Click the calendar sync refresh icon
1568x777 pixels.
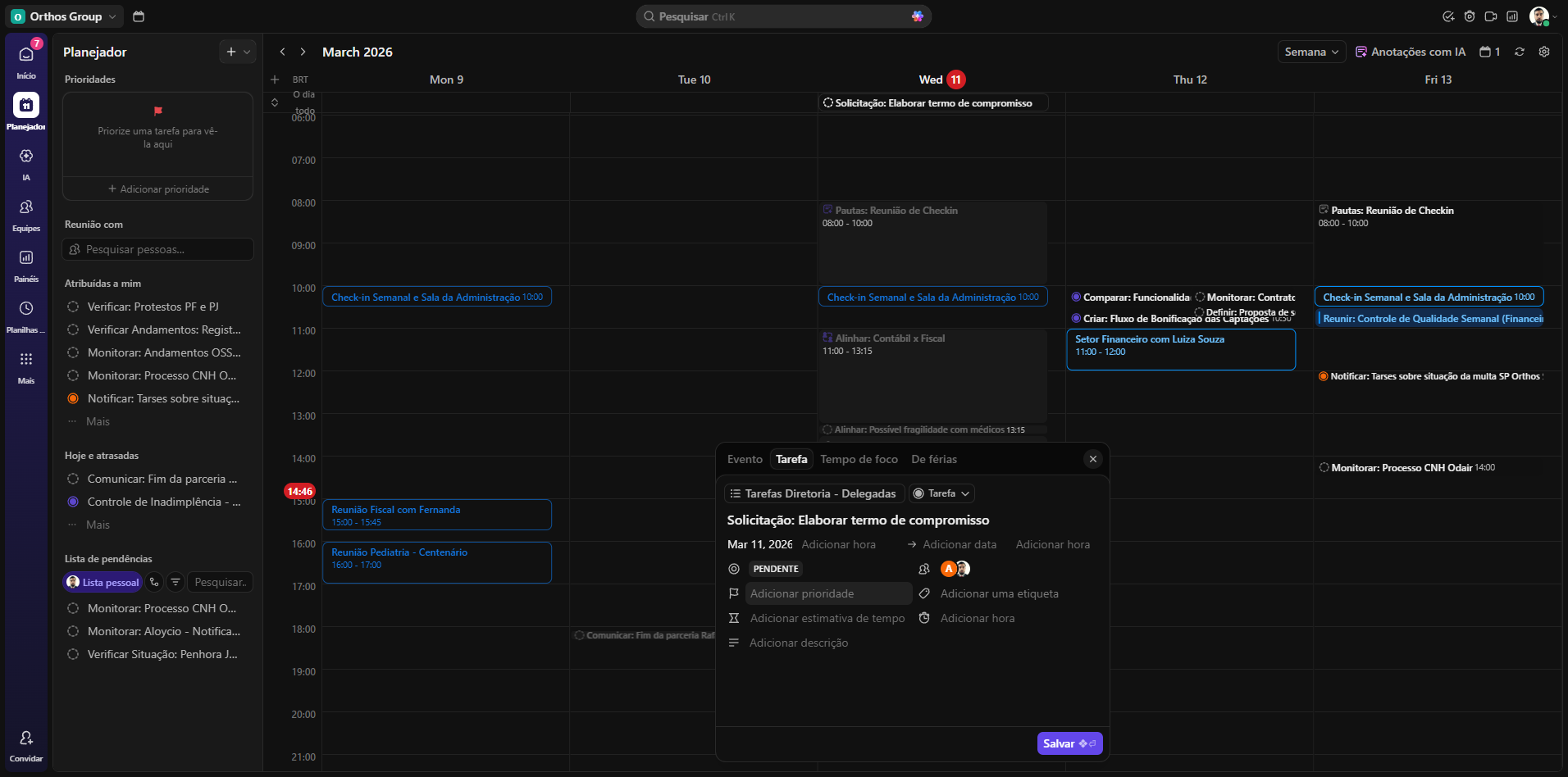click(x=1520, y=52)
